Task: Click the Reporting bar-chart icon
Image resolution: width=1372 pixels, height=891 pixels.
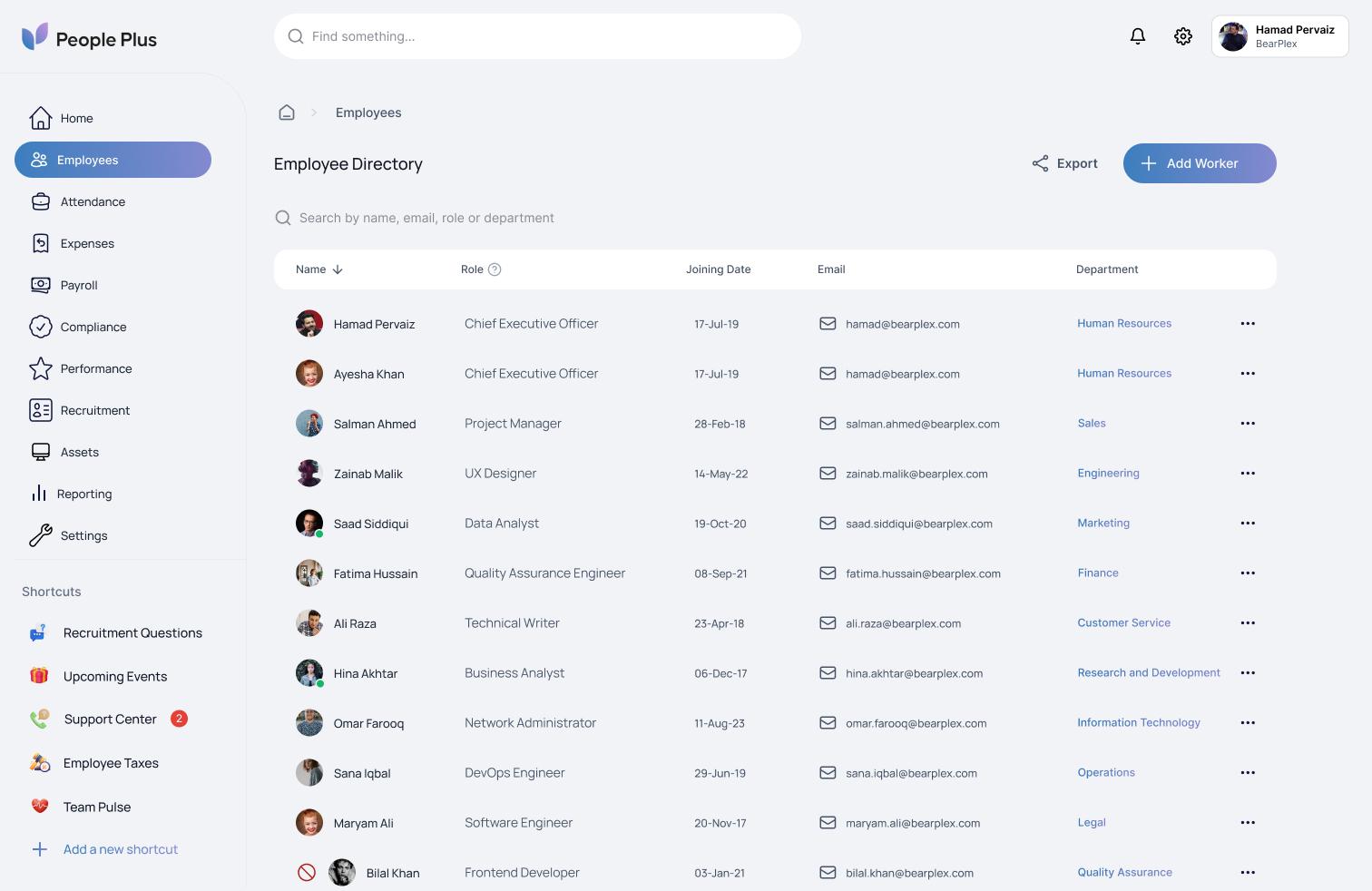Action: point(41,494)
